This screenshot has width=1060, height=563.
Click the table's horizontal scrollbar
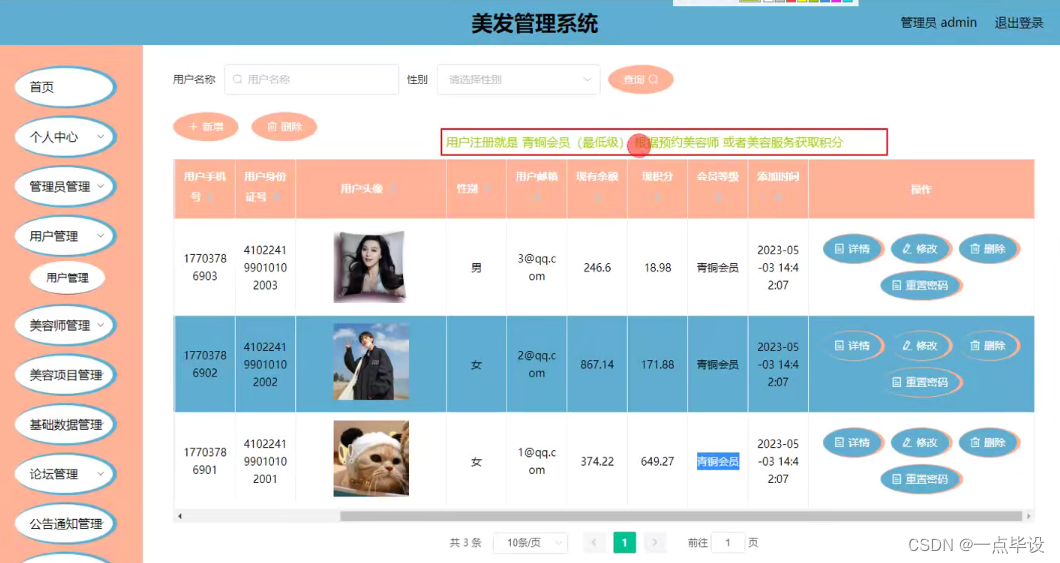(x=681, y=516)
